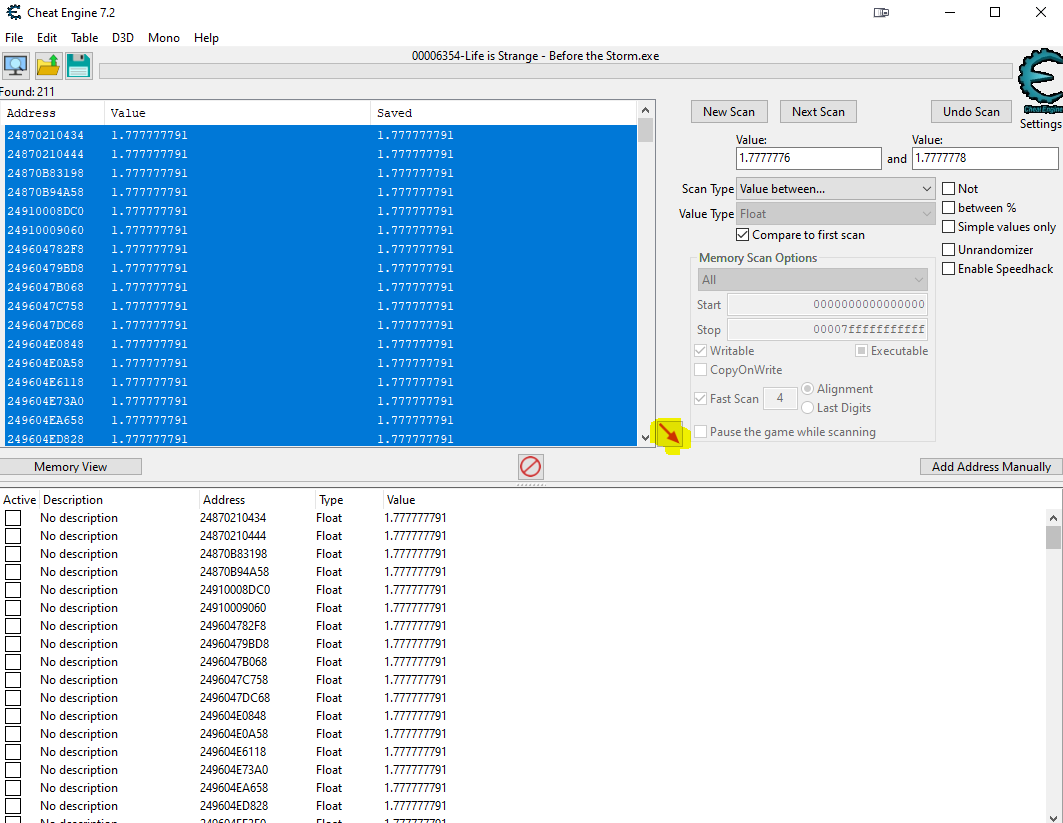1063x823 pixels.
Task: Activate checkbox for address 249604E6118 entry
Action: pos(13,752)
